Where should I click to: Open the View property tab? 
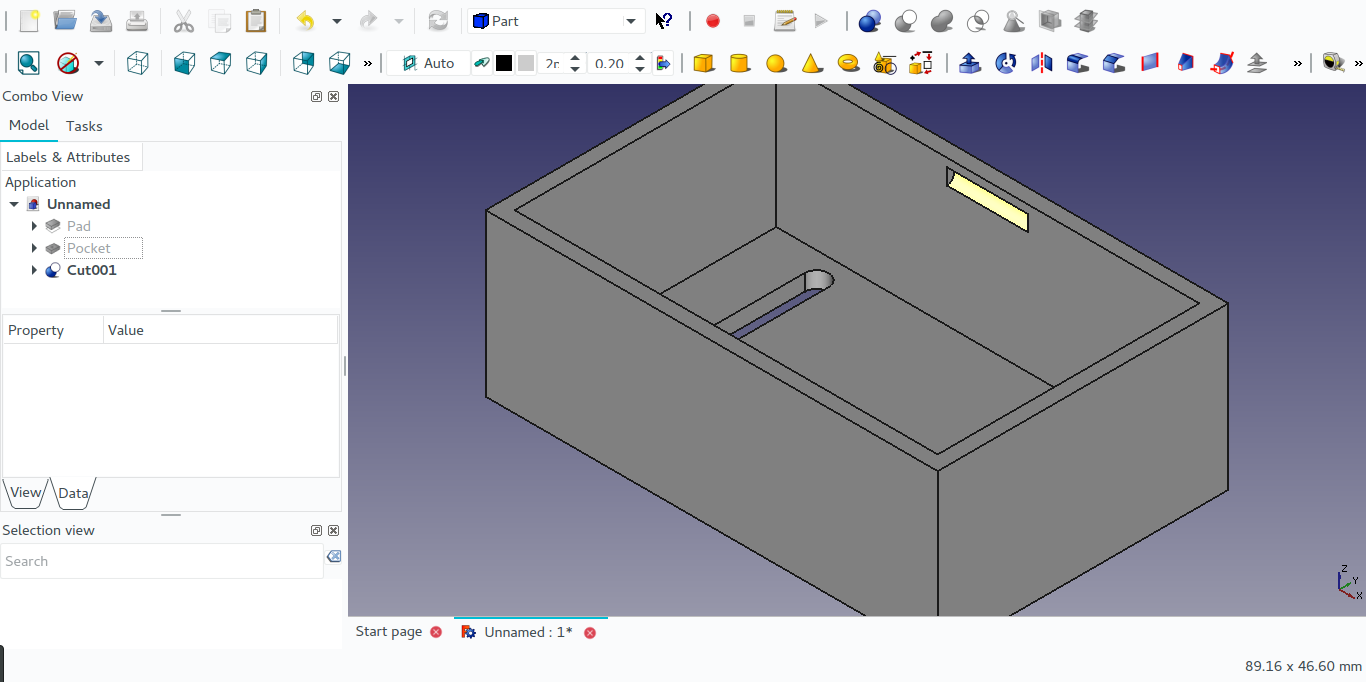(25, 493)
